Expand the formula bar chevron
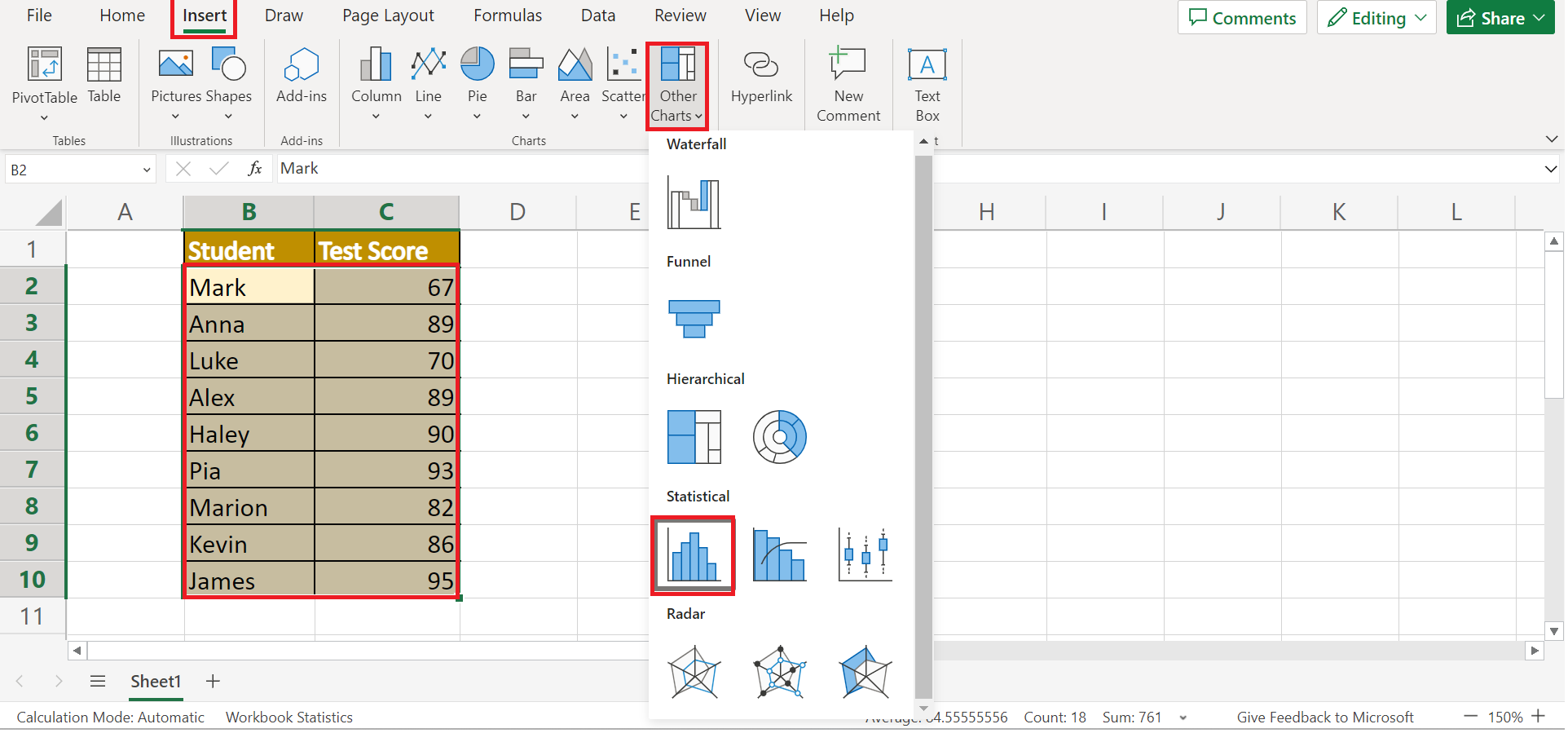The height and width of the screenshot is (733, 1568). (x=1550, y=170)
